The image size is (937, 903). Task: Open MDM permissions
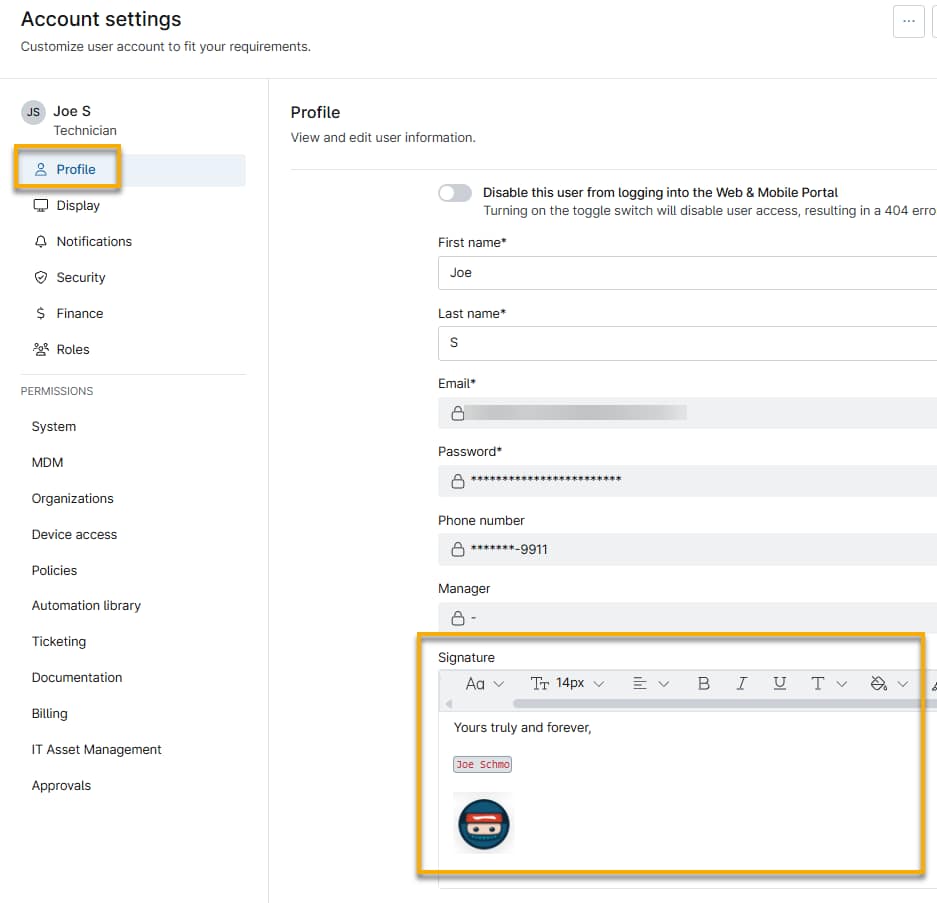pyautogui.click(x=47, y=463)
